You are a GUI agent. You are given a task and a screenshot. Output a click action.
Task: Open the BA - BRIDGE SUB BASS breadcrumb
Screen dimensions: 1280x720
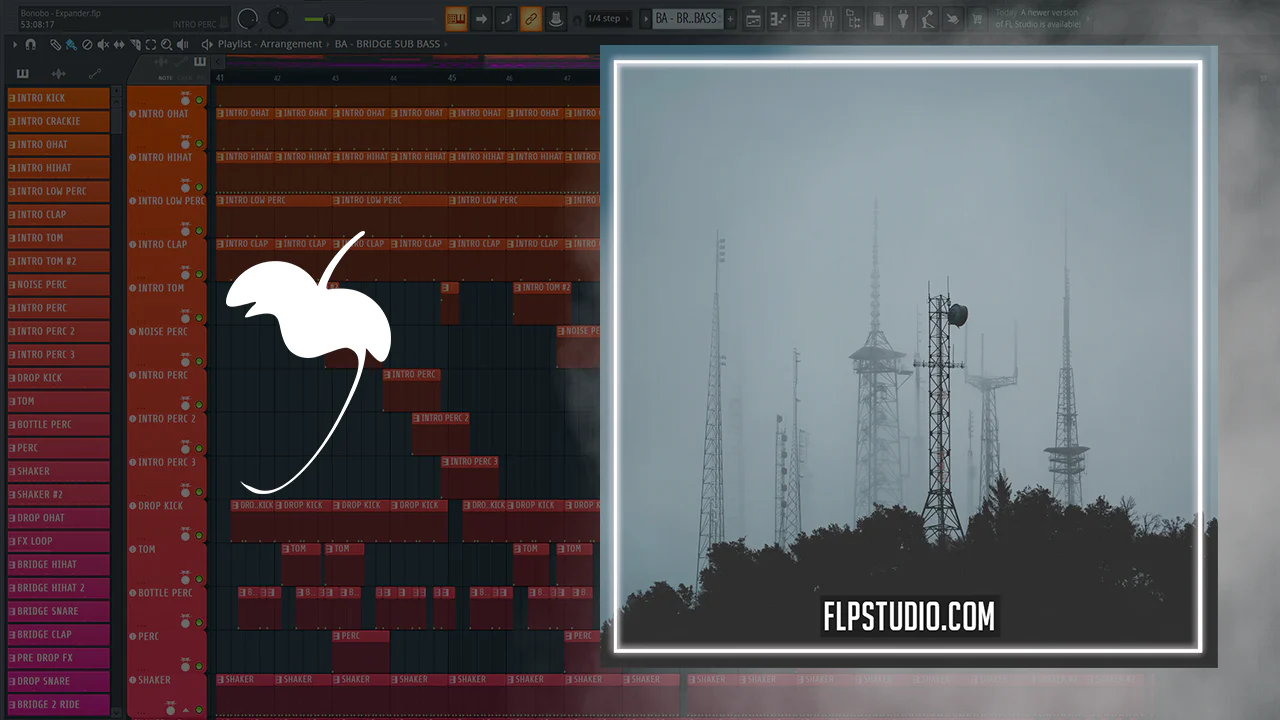tap(388, 44)
